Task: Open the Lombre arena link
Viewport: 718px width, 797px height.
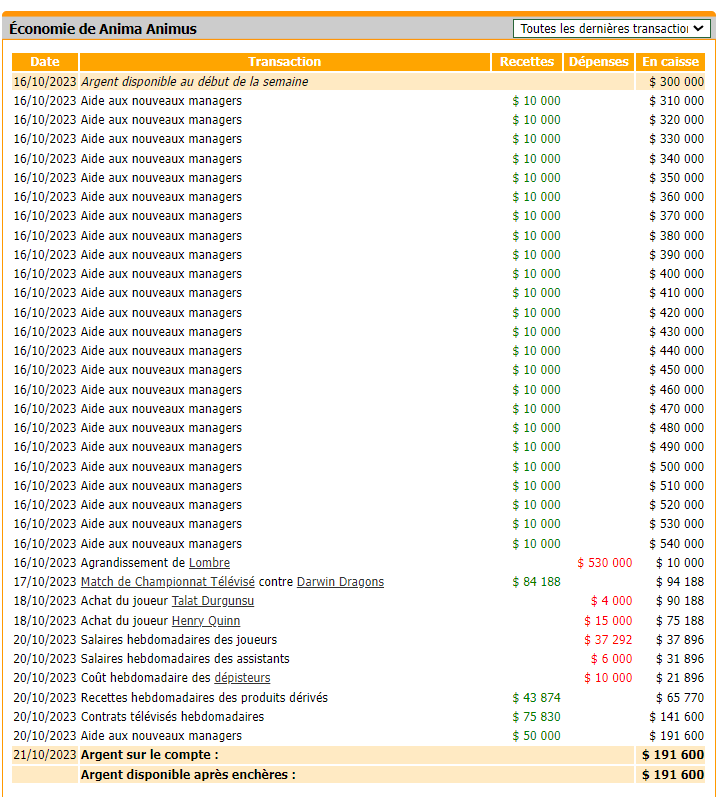Action: (x=209, y=563)
